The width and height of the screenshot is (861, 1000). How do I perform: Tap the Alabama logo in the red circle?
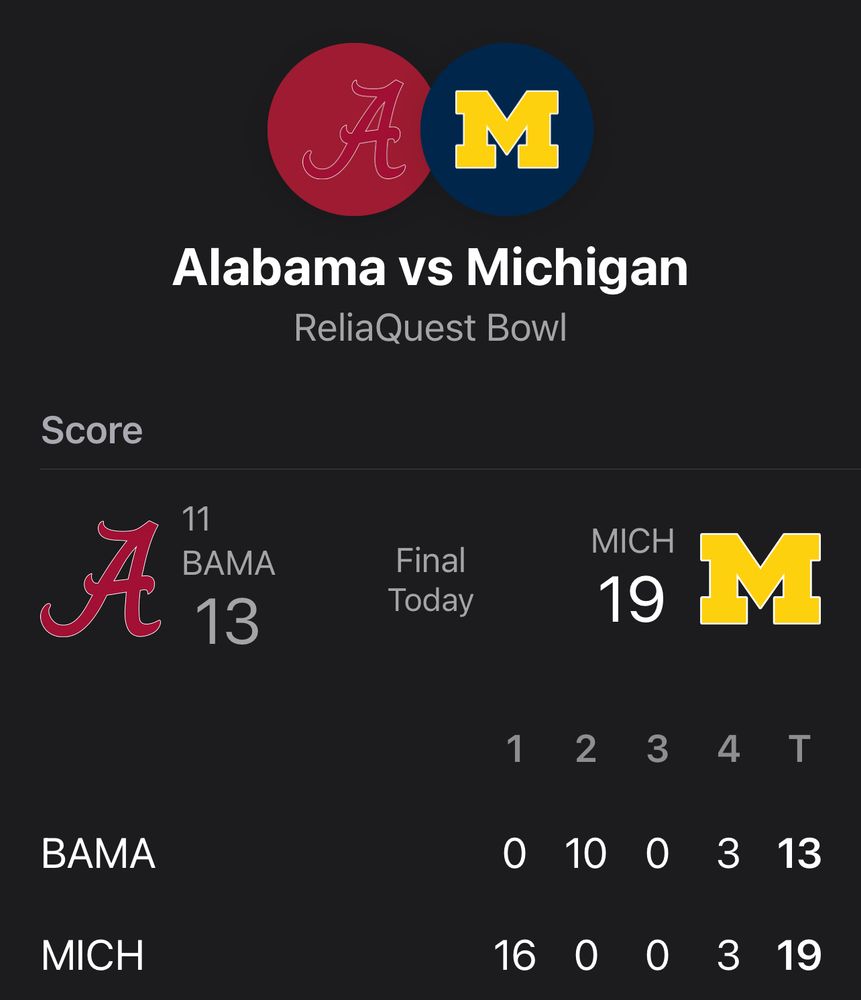pos(354,129)
